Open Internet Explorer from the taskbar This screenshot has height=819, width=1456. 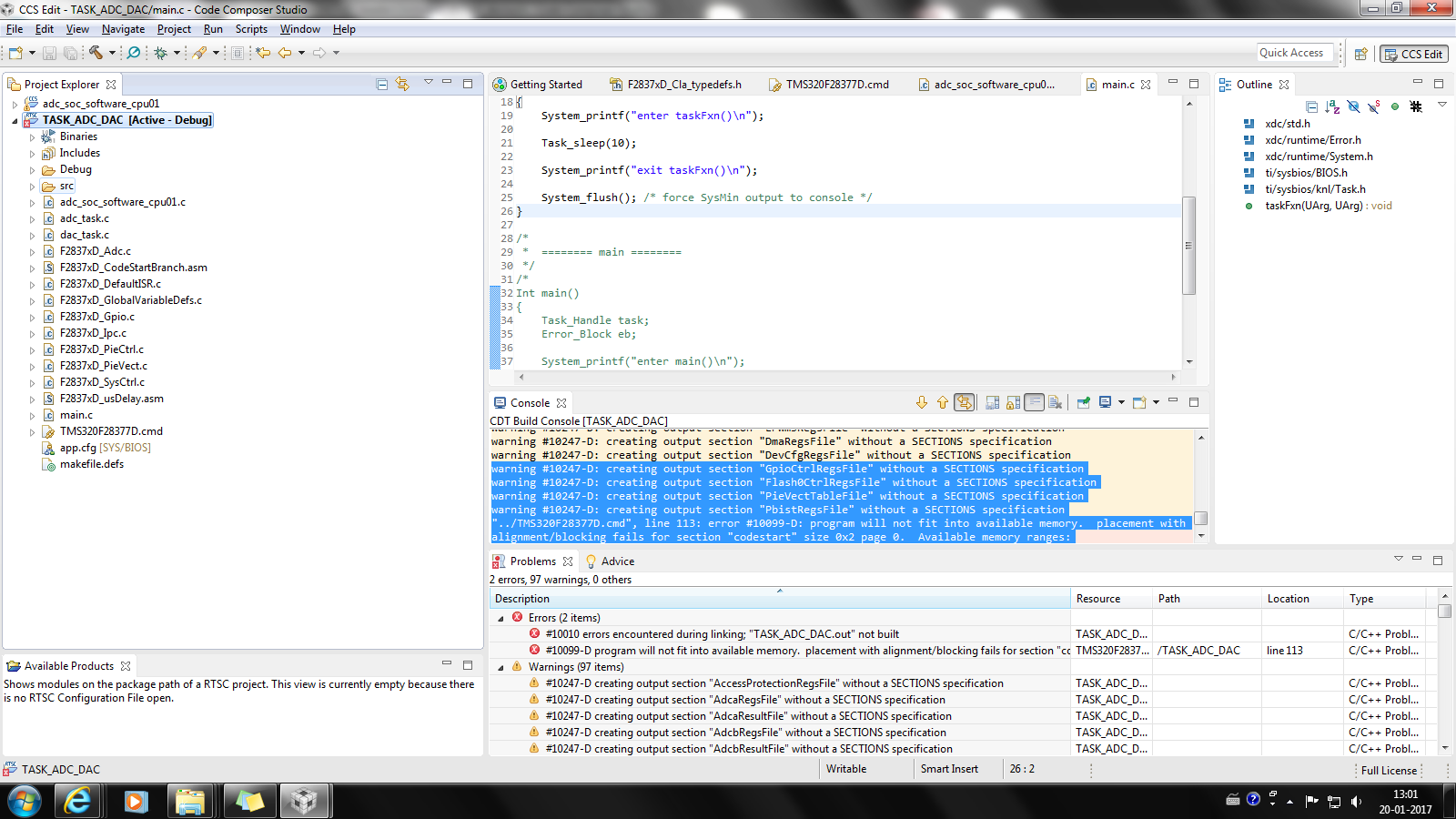pyautogui.click(x=78, y=801)
